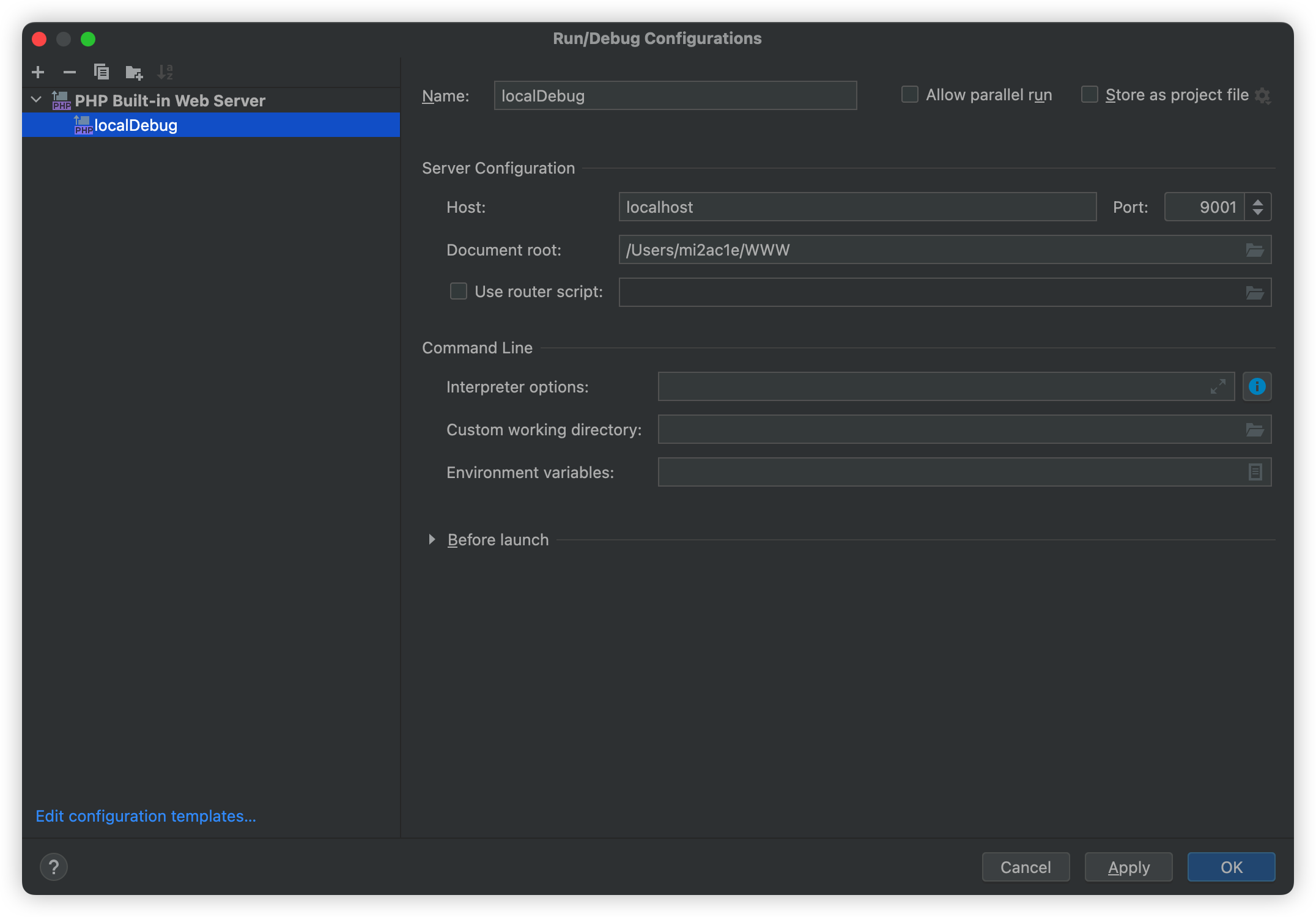Show Interpreter options info
Viewport: 1316px width, 917px height.
click(1257, 386)
